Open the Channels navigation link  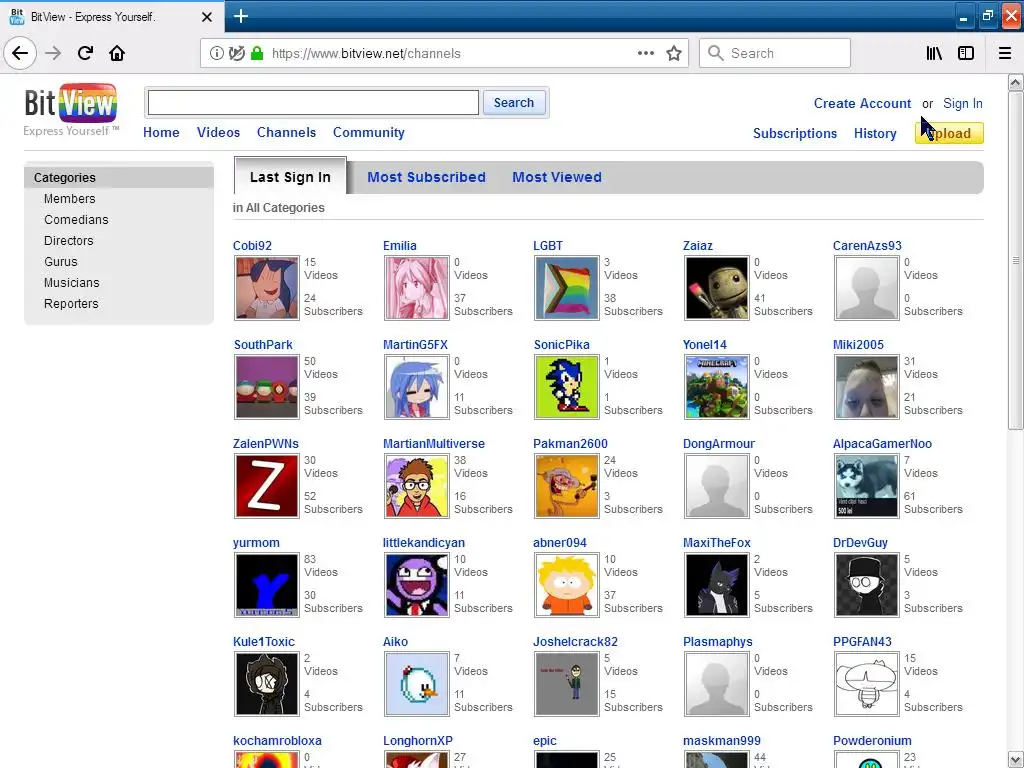(286, 133)
